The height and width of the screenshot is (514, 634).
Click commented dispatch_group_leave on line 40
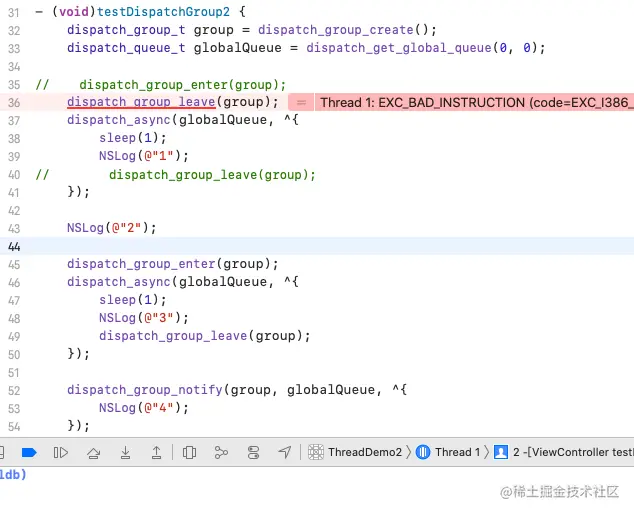212,175
